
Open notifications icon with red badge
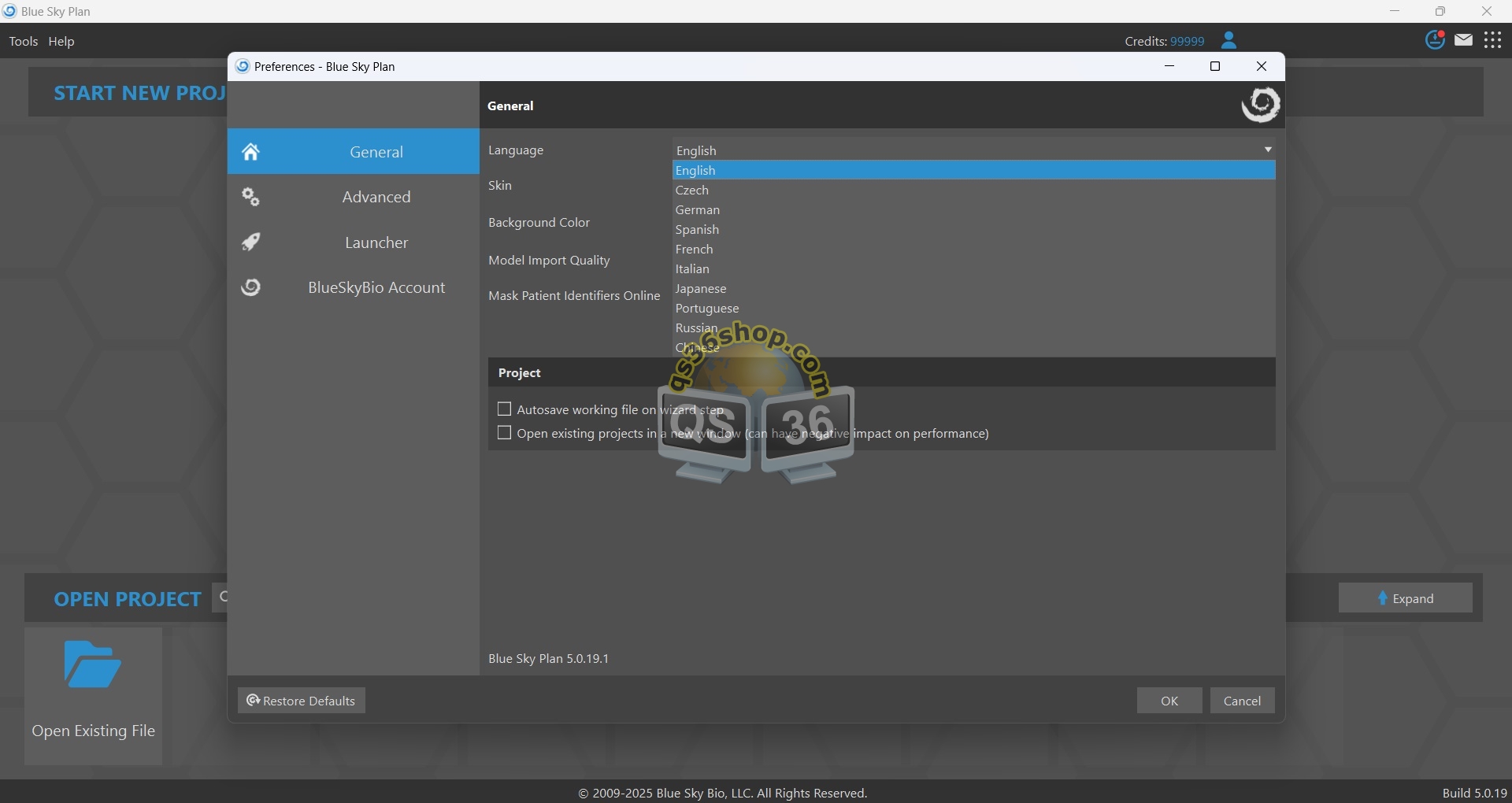(1436, 39)
